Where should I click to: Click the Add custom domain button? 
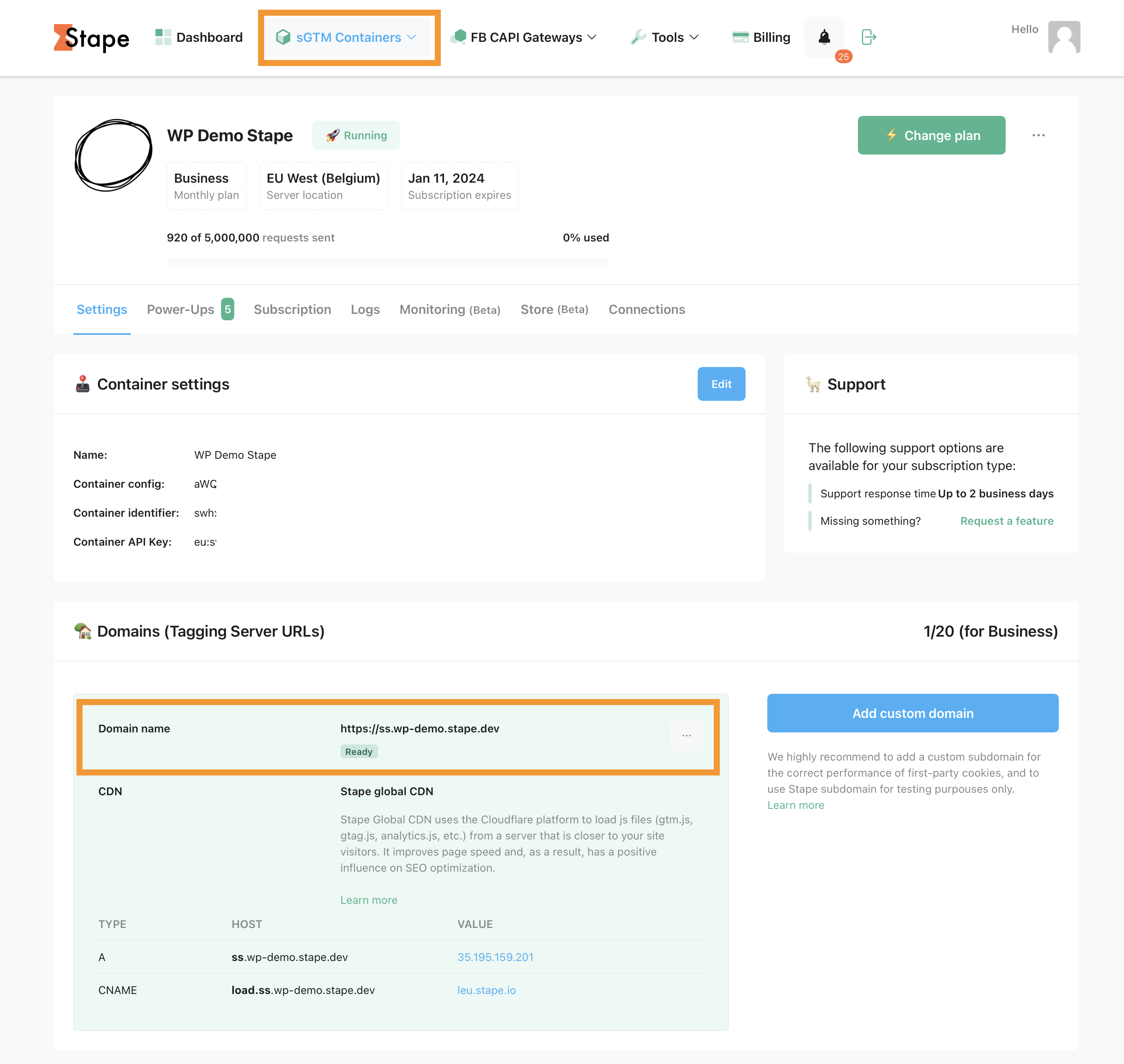click(912, 713)
